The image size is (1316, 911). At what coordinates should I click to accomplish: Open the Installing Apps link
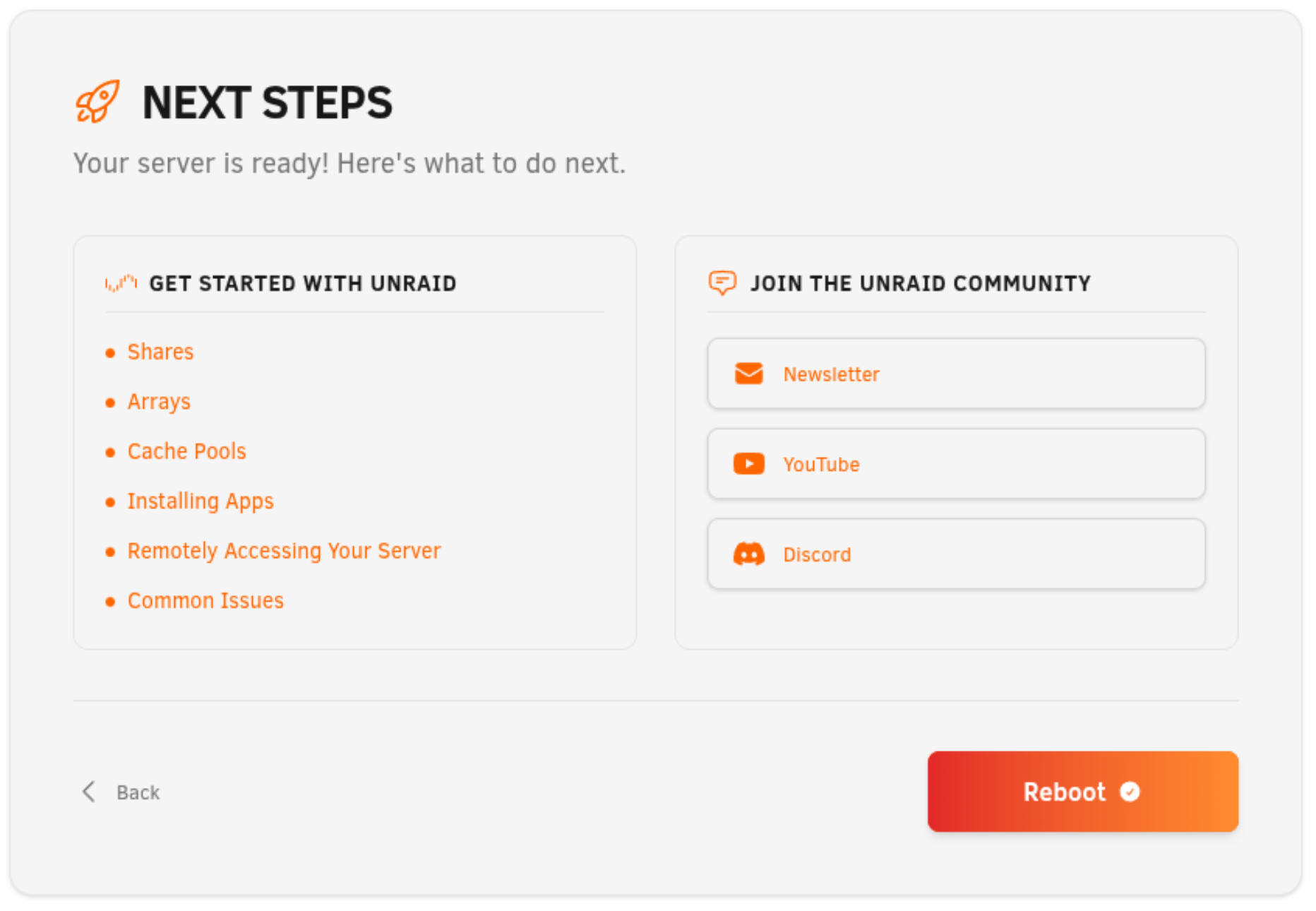pos(201,501)
